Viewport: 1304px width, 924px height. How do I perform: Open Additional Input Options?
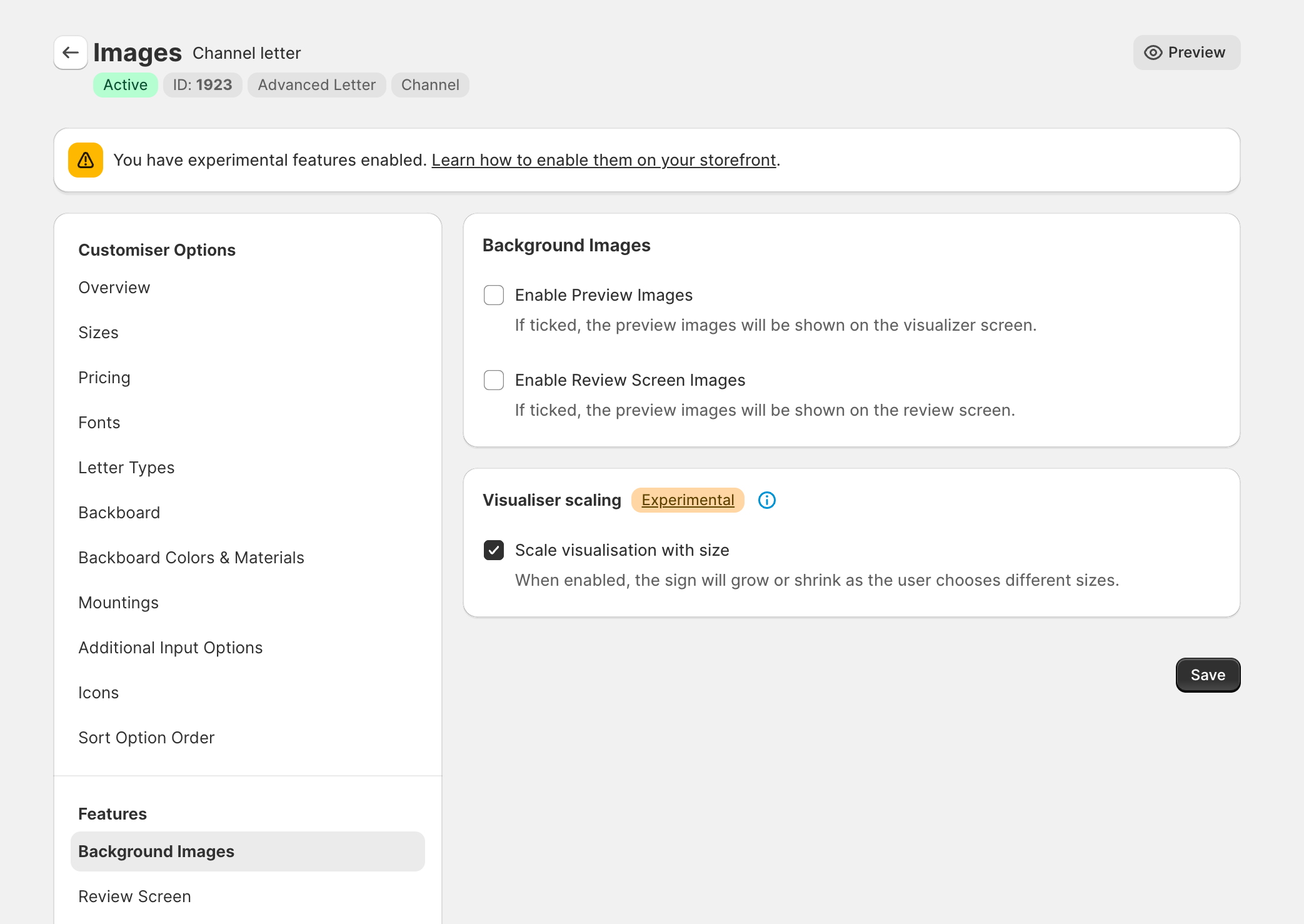coord(171,648)
